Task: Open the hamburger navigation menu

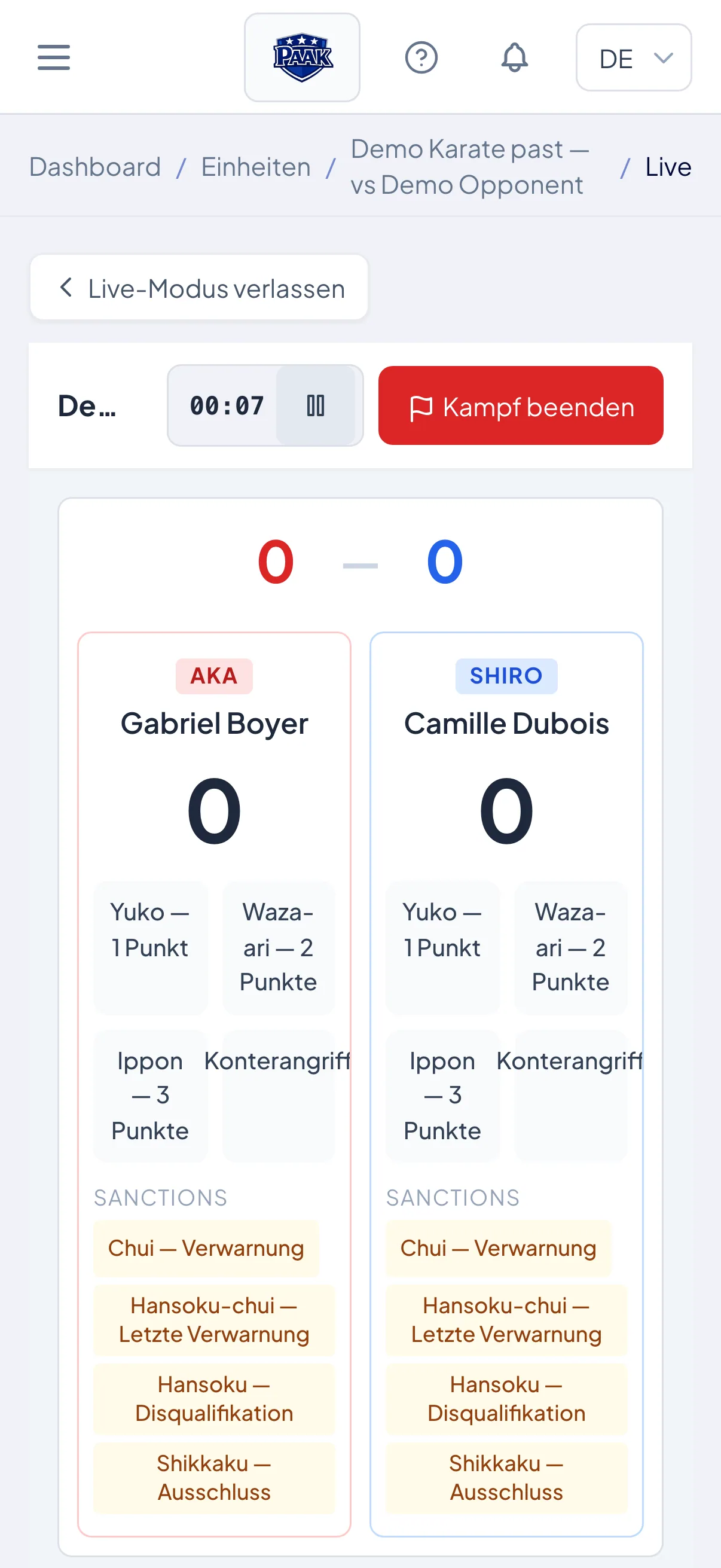Action: [x=54, y=57]
